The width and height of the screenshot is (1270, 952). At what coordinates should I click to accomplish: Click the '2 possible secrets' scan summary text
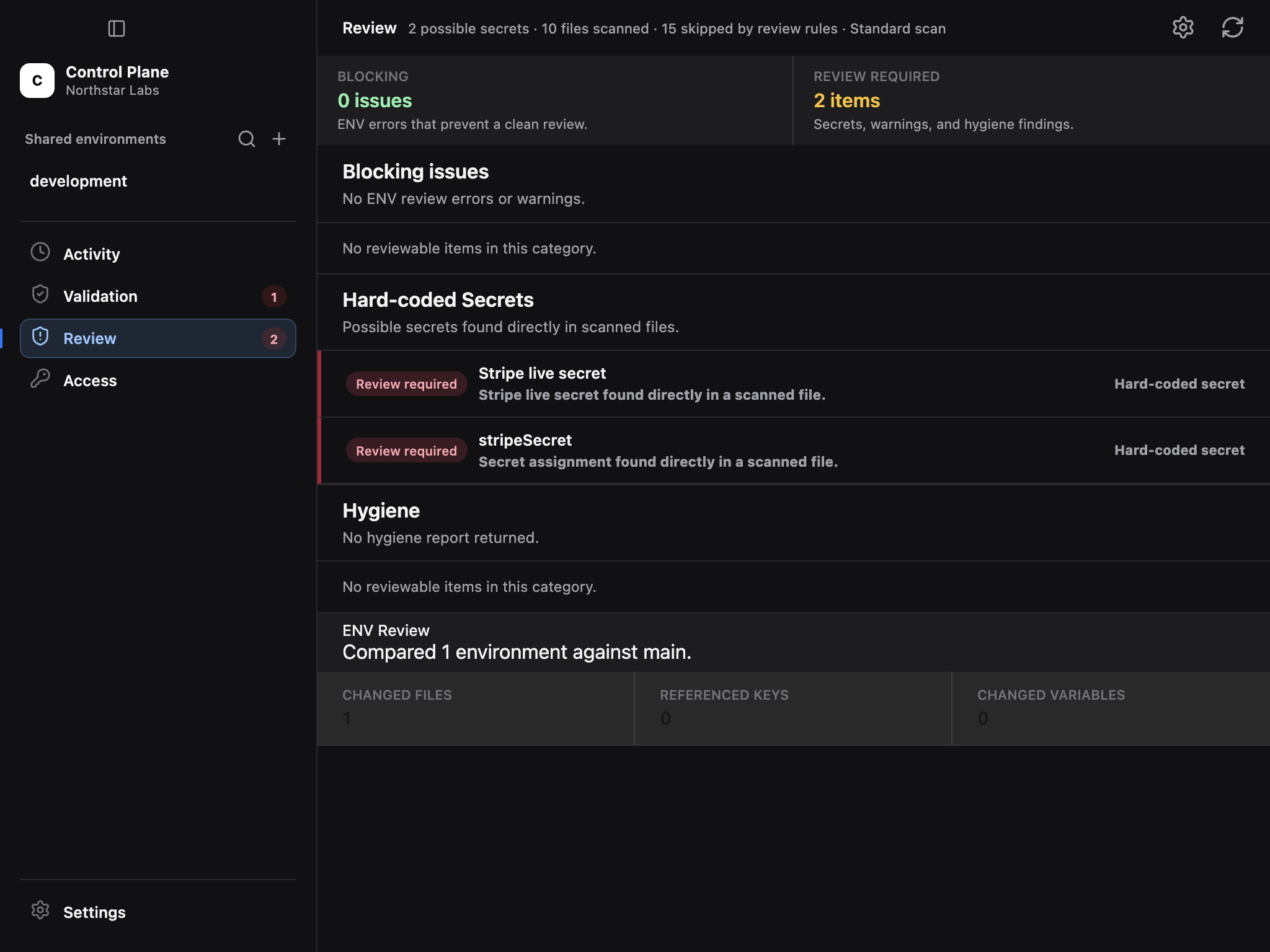[x=468, y=29]
